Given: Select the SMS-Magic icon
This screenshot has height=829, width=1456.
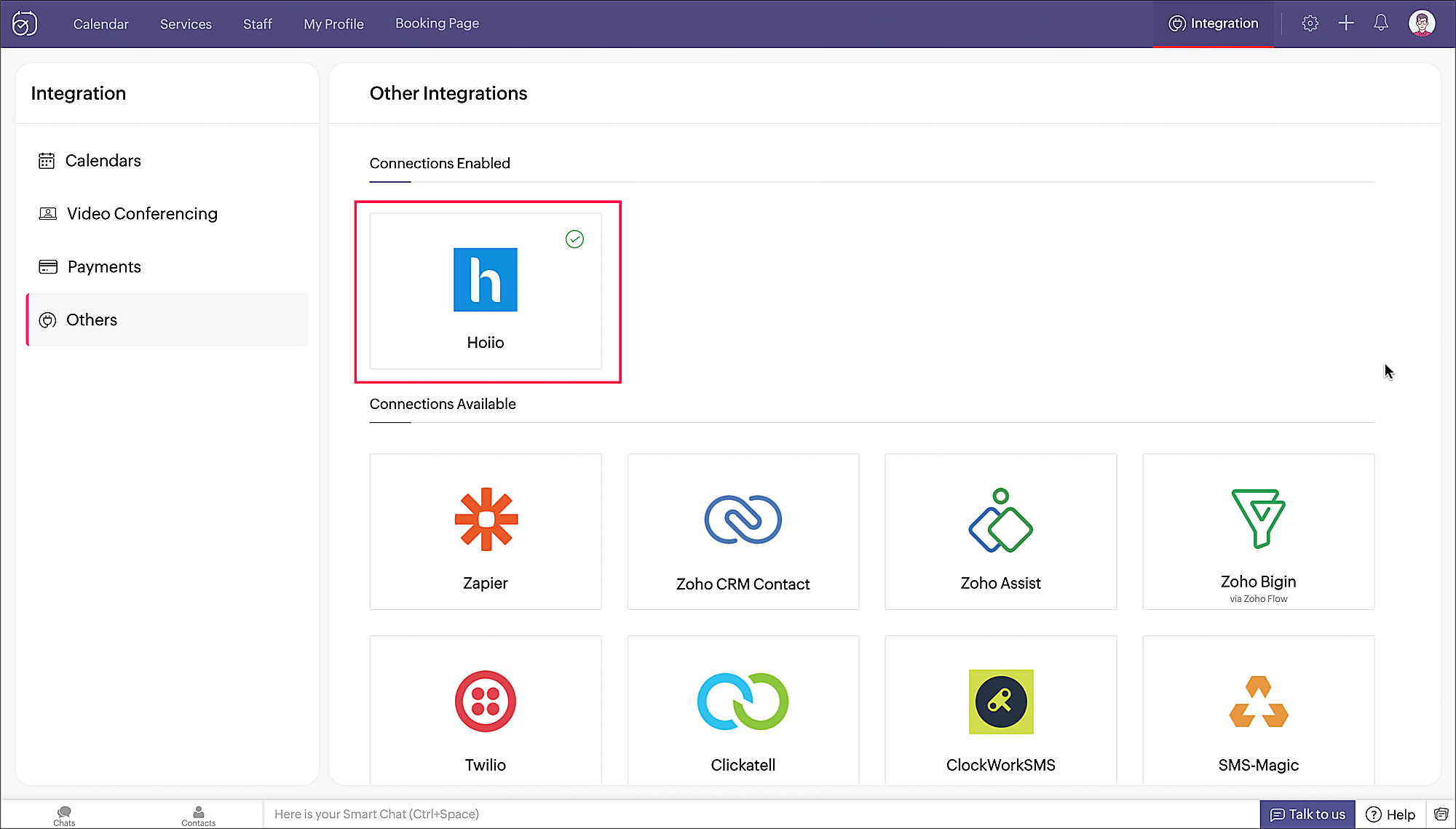Looking at the screenshot, I should (1258, 702).
